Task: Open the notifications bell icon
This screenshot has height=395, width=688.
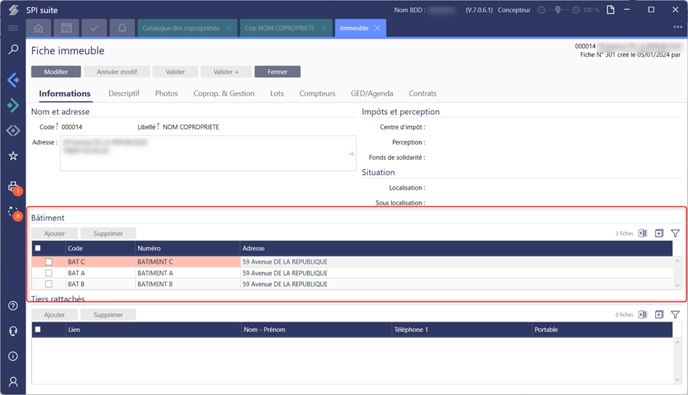Action: click(x=122, y=28)
